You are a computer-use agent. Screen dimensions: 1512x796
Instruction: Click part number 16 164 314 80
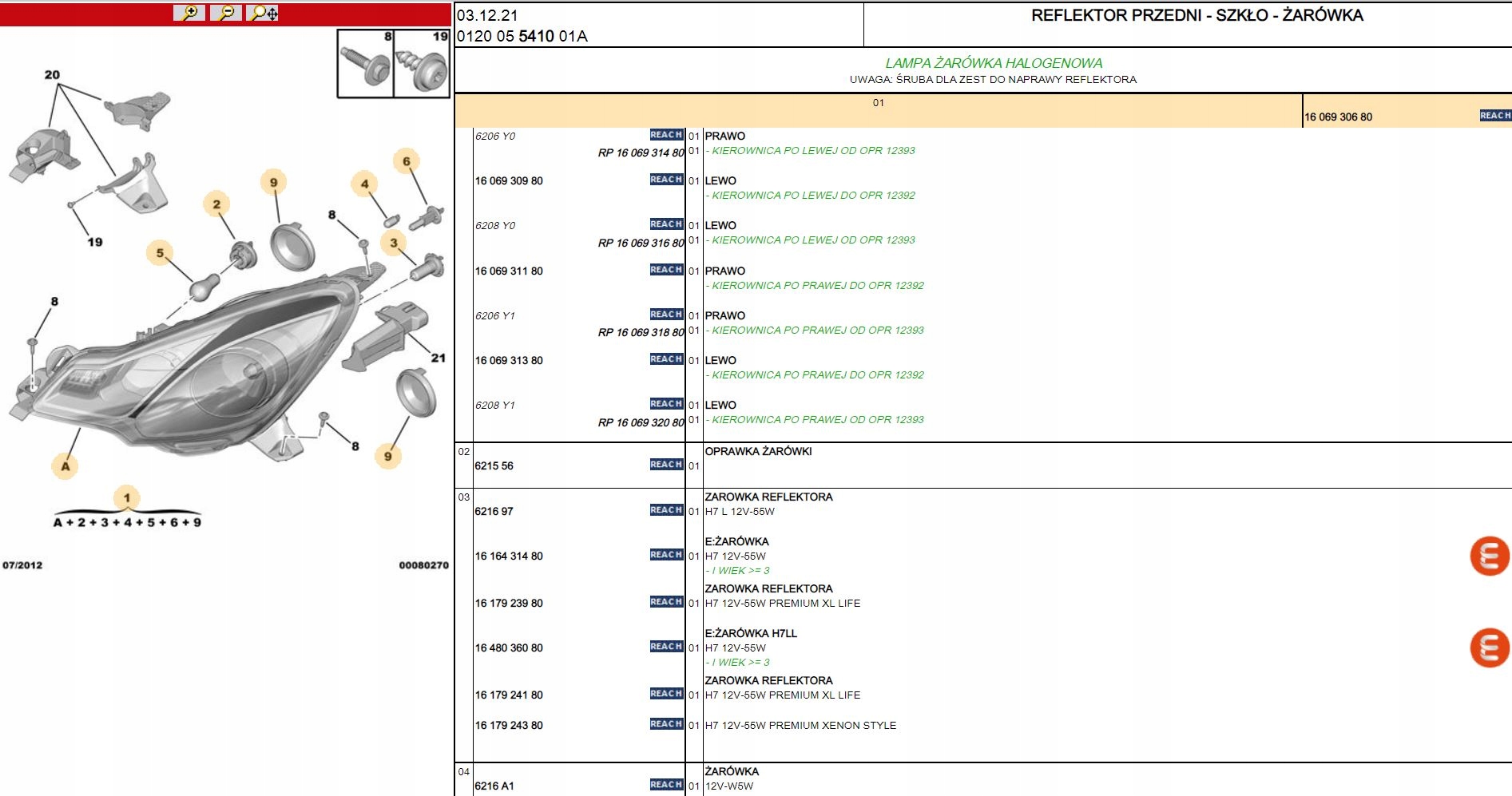509,556
